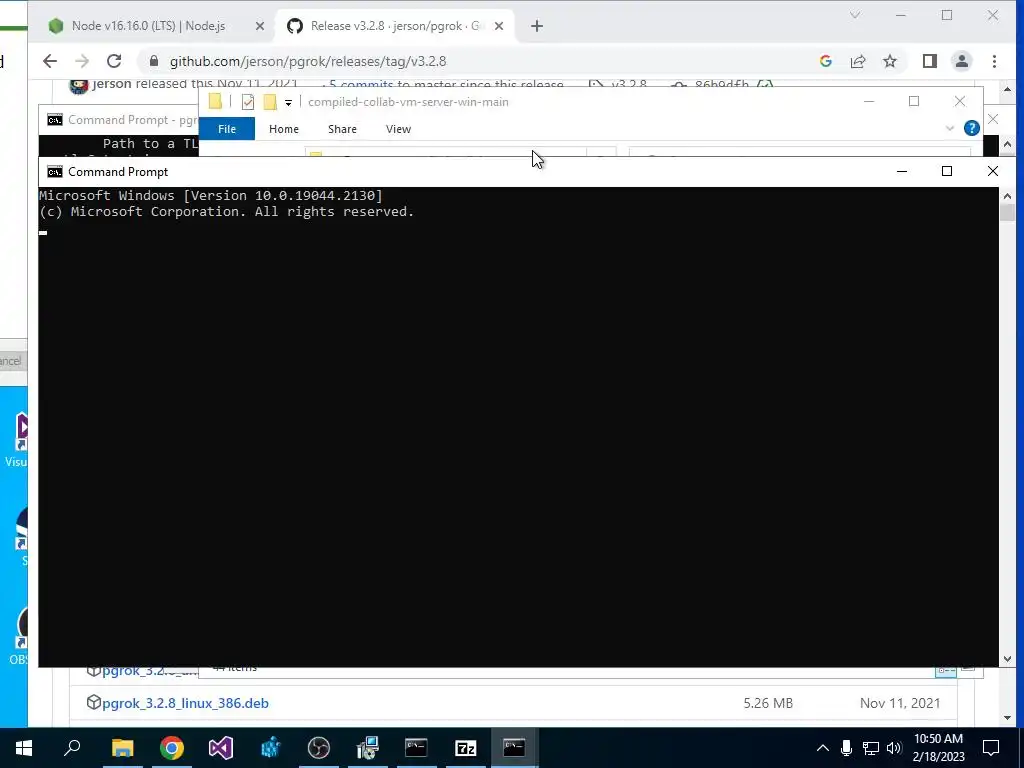Click the Command Prompt scrollbar down arrow

pyautogui.click(x=1007, y=659)
